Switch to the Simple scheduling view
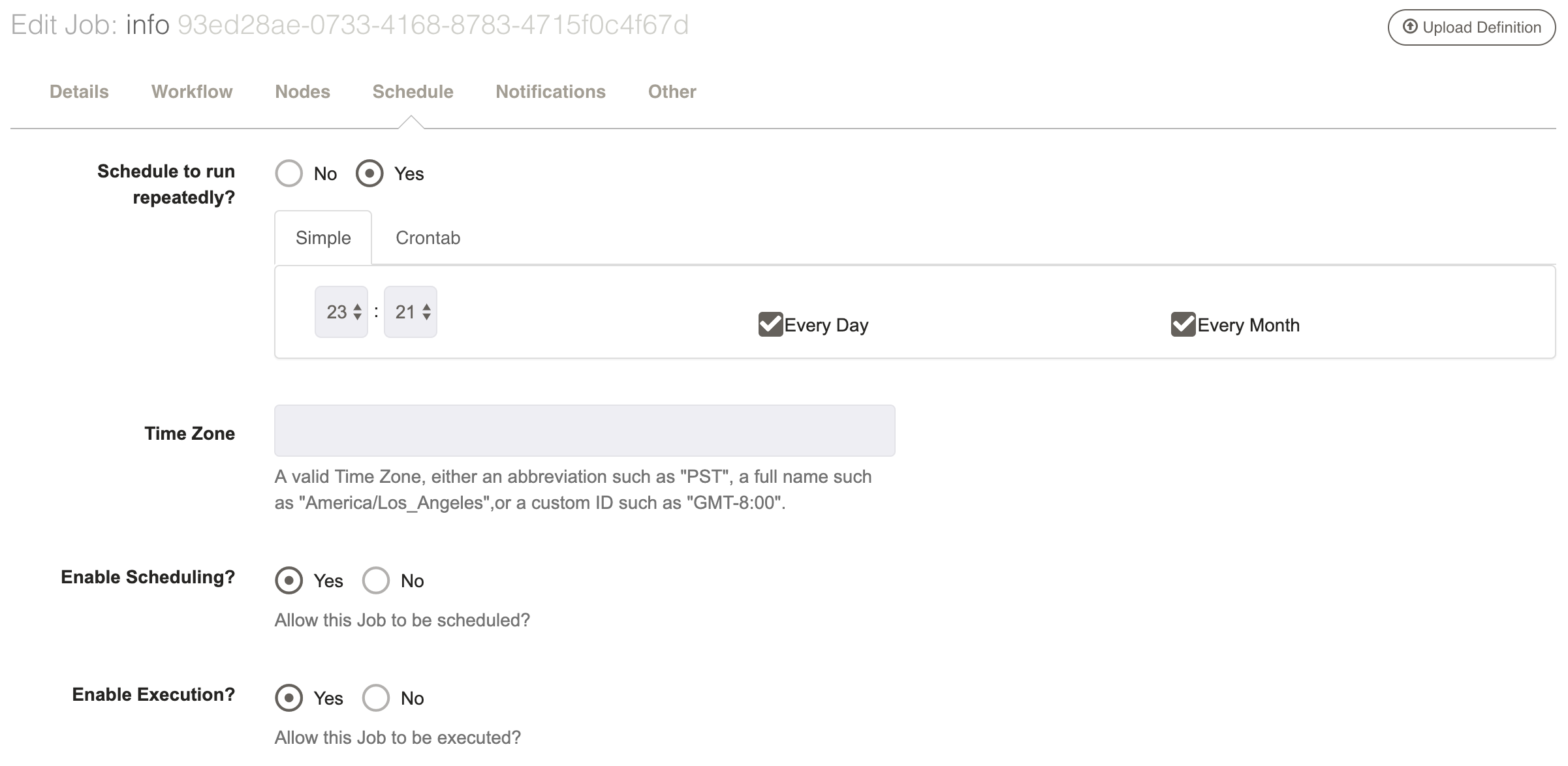Viewport: 1568px width, 766px height. point(323,237)
